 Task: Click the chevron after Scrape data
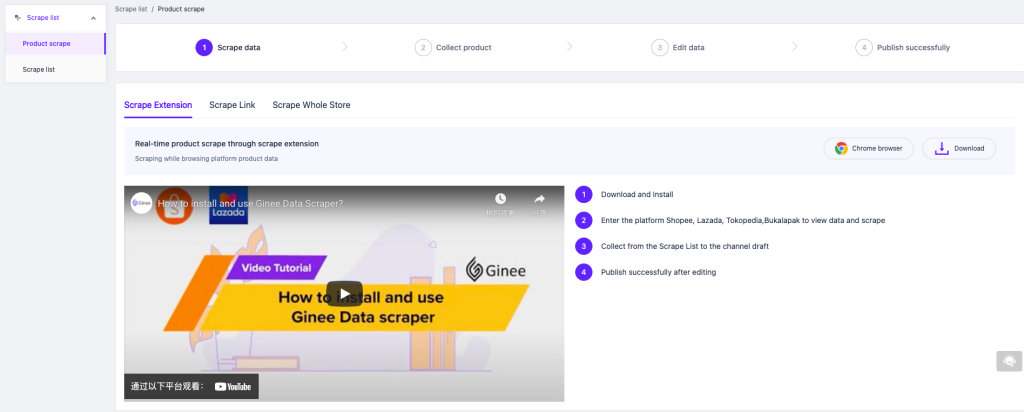(x=345, y=47)
